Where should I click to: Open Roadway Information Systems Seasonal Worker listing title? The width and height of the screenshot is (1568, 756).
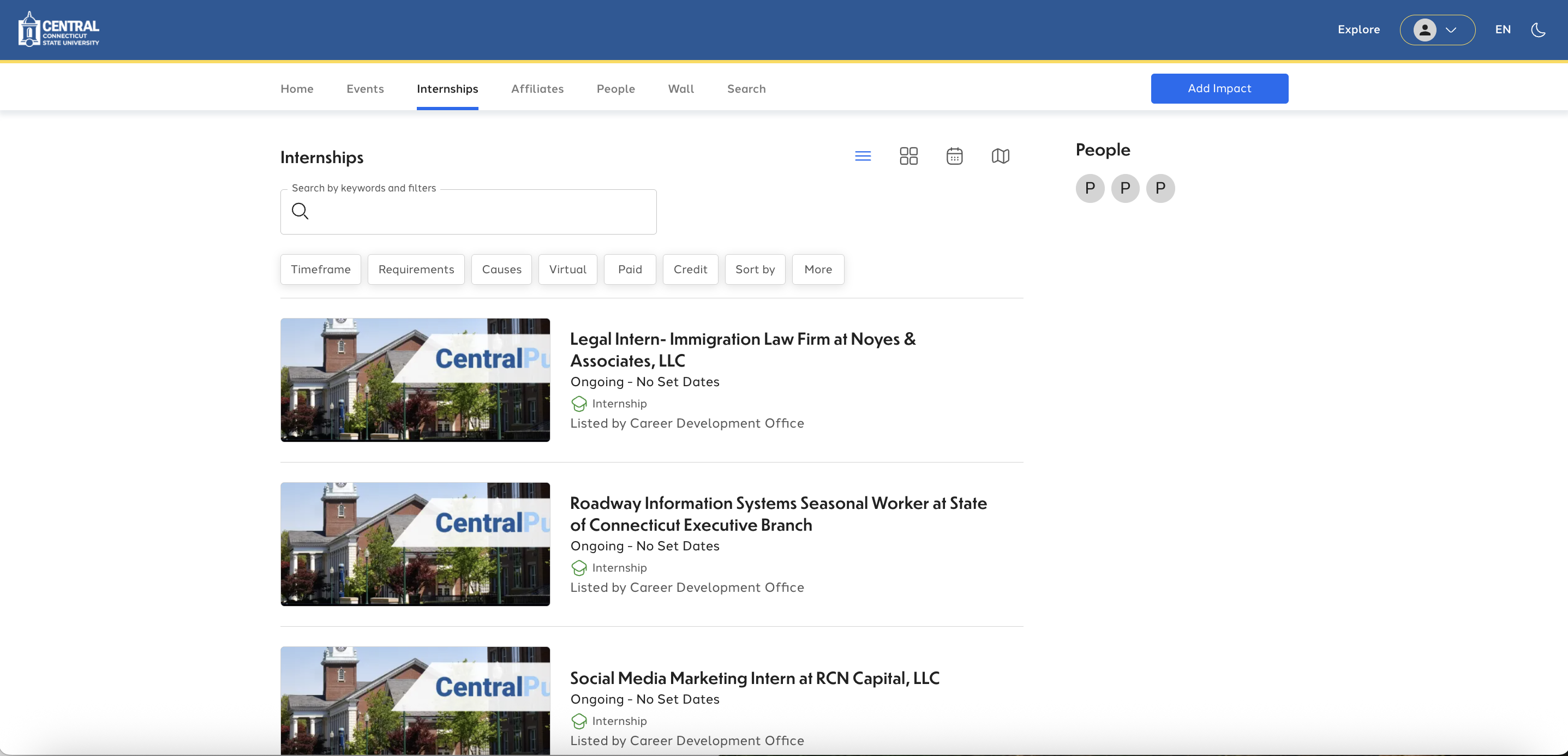pyautogui.click(x=778, y=514)
